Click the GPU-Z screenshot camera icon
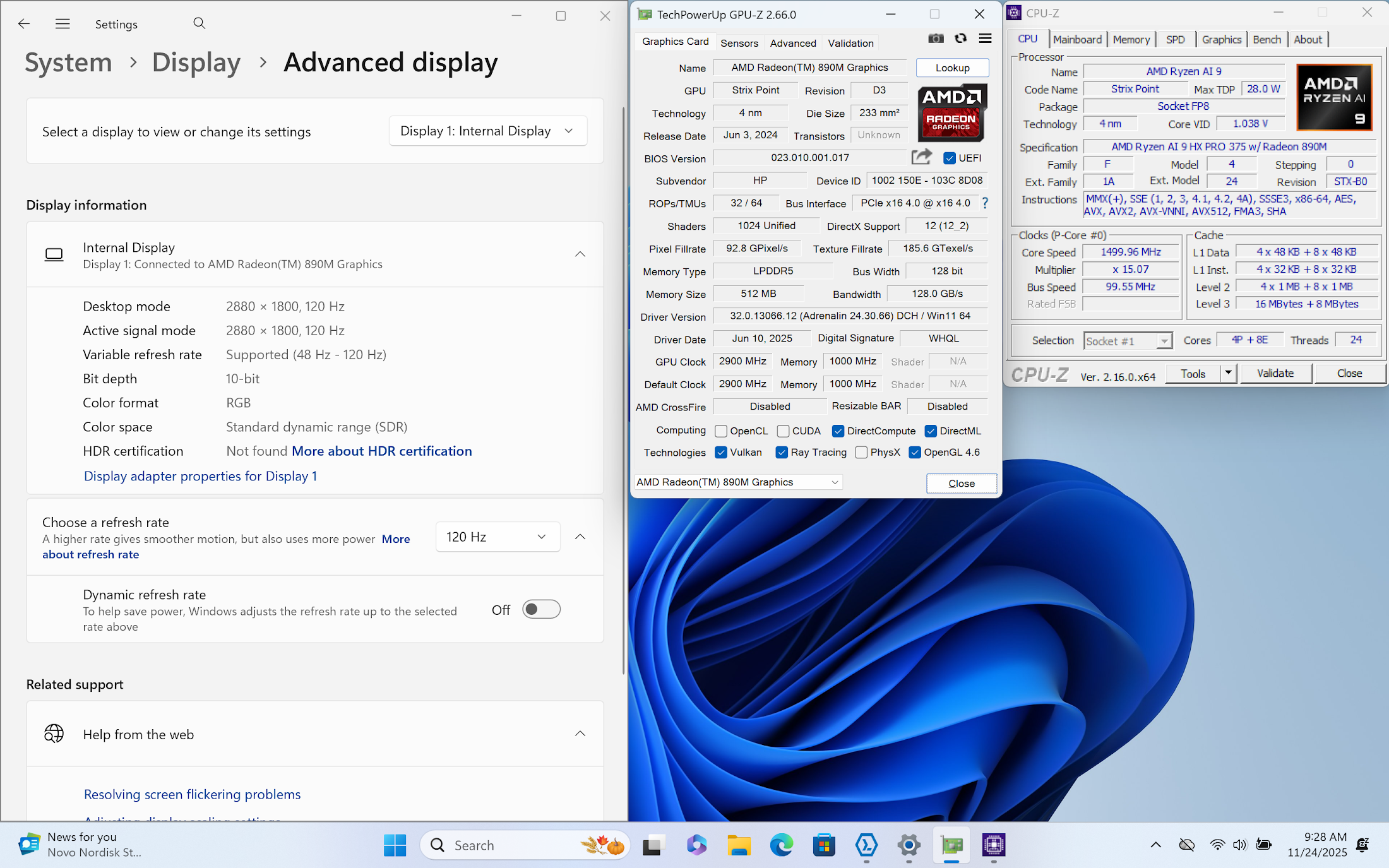 pyautogui.click(x=936, y=39)
